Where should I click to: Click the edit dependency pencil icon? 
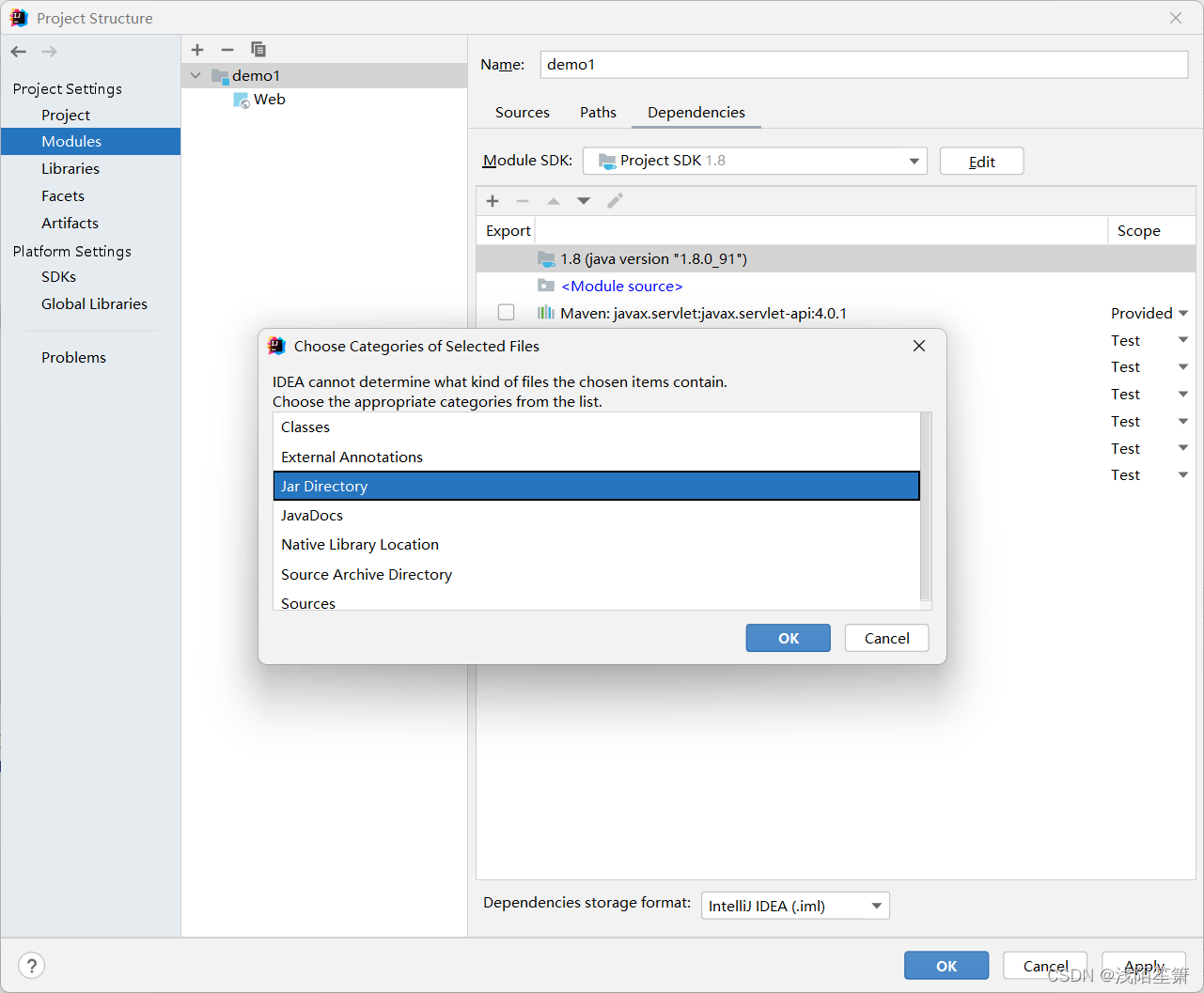pyautogui.click(x=615, y=200)
